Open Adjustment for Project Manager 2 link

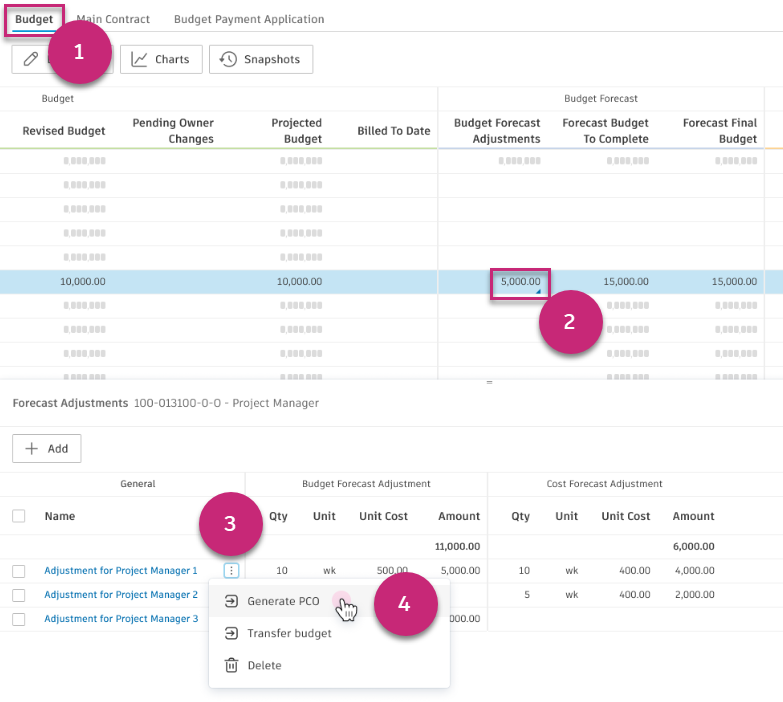pyautogui.click(x=121, y=595)
